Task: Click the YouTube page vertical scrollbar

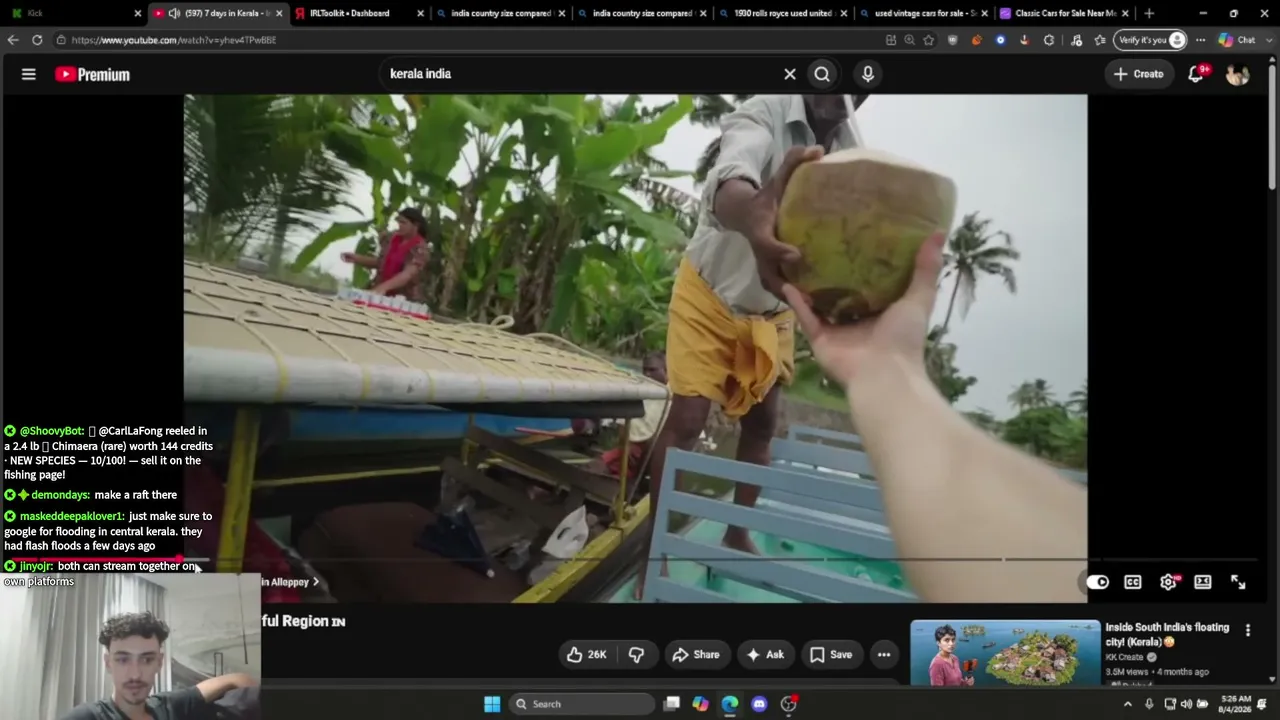Action: 1273,125
